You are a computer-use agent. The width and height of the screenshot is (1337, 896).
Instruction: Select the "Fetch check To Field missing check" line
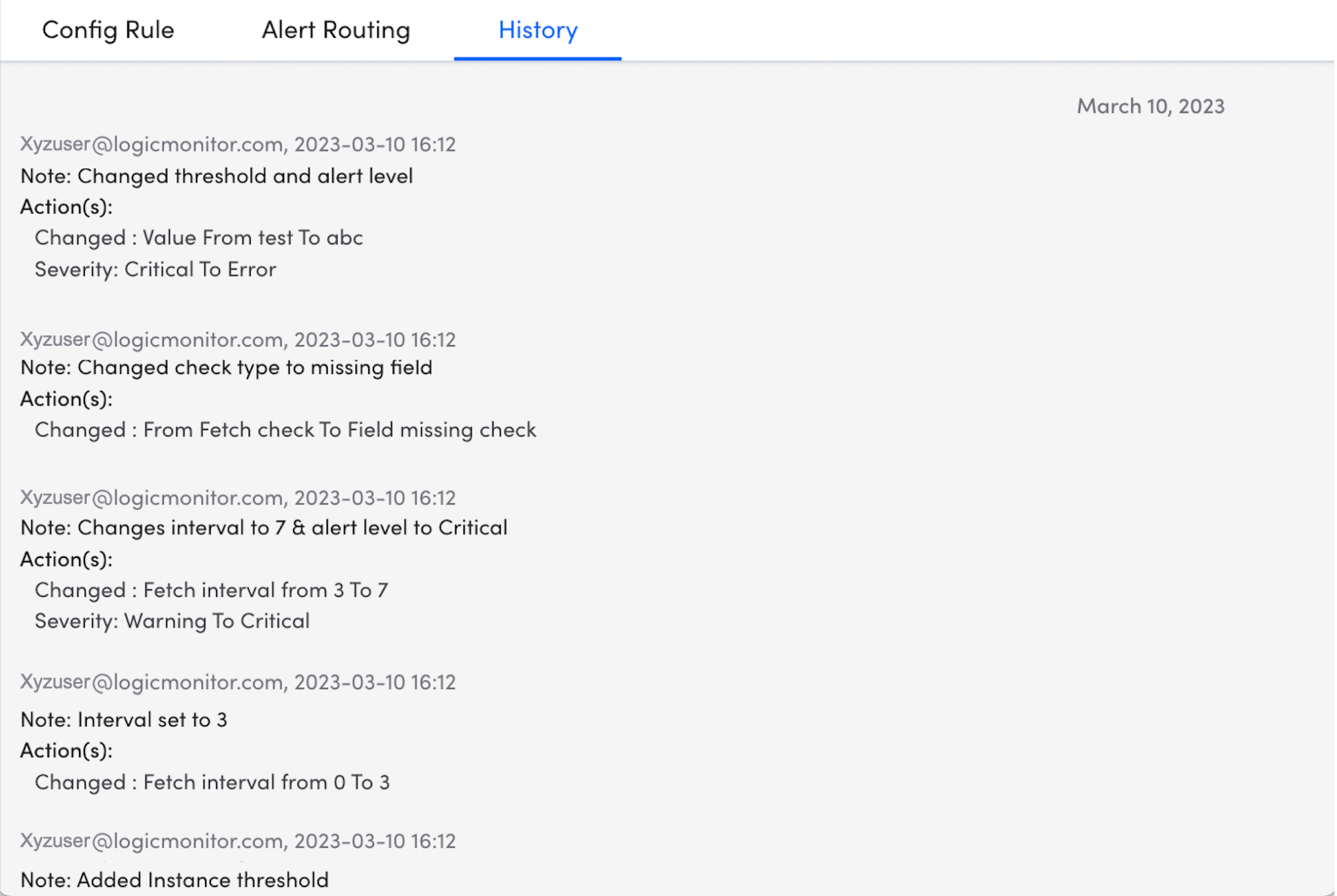tap(285, 429)
